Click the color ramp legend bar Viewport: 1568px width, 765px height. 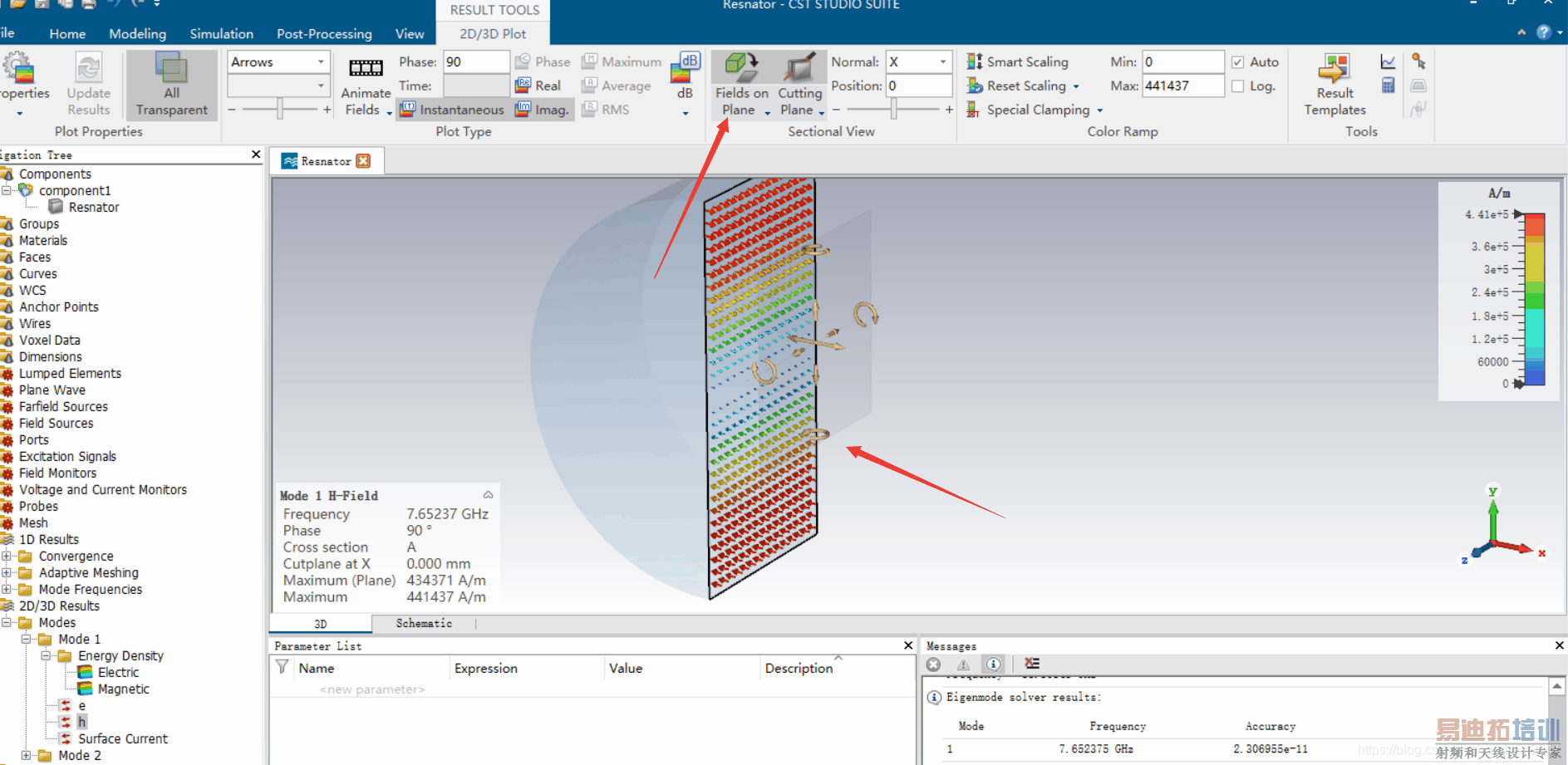1534,300
